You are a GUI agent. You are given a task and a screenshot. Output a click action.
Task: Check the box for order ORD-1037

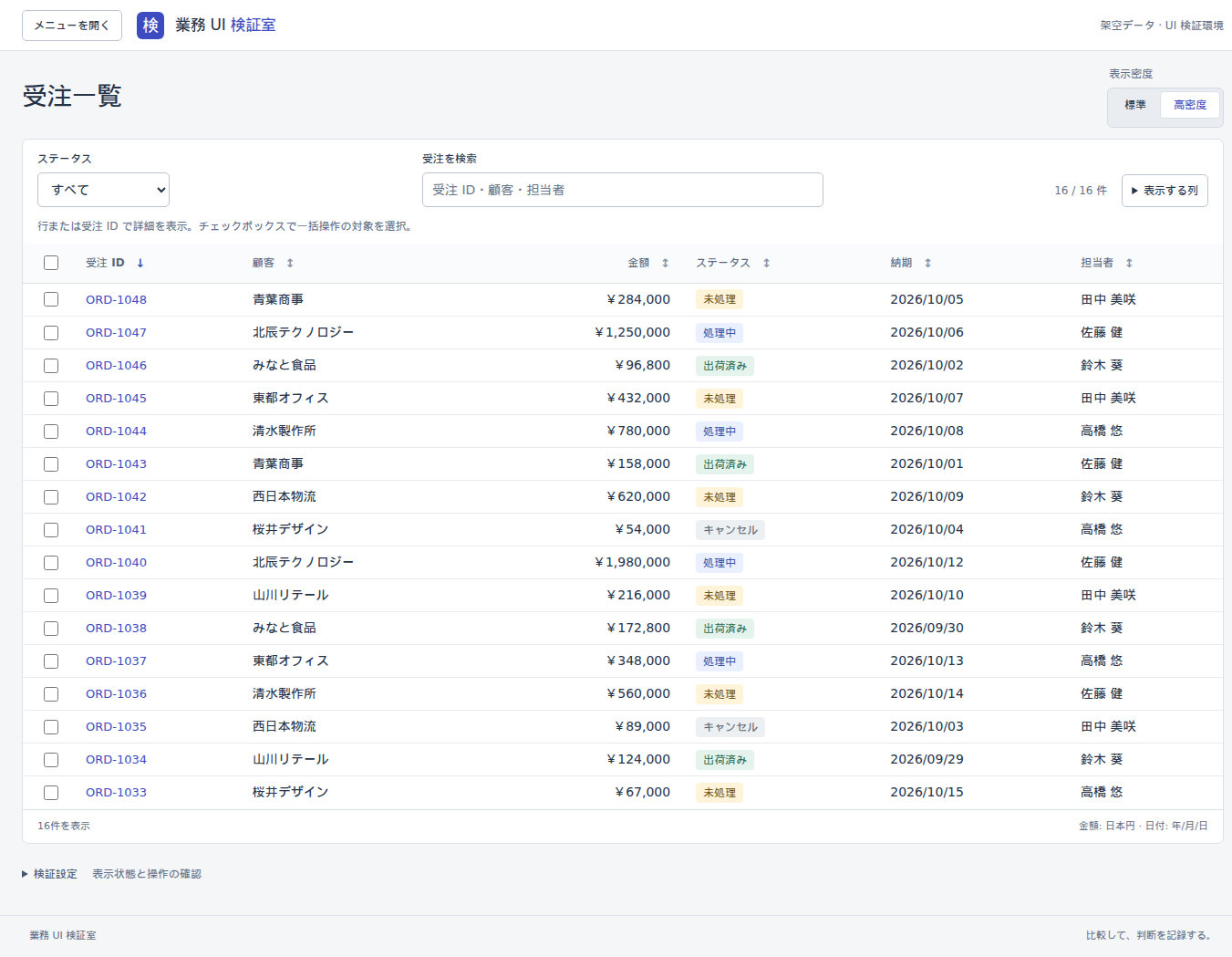51,661
